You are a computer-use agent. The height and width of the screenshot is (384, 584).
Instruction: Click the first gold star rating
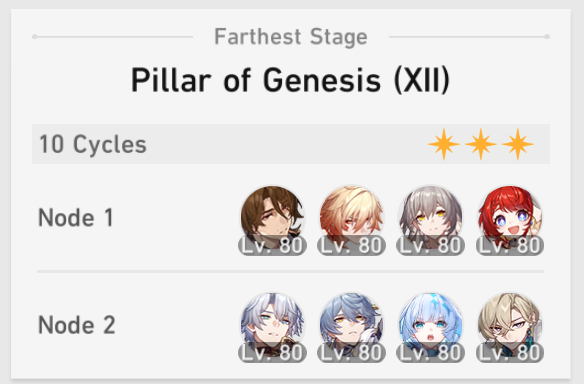tap(444, 144)
